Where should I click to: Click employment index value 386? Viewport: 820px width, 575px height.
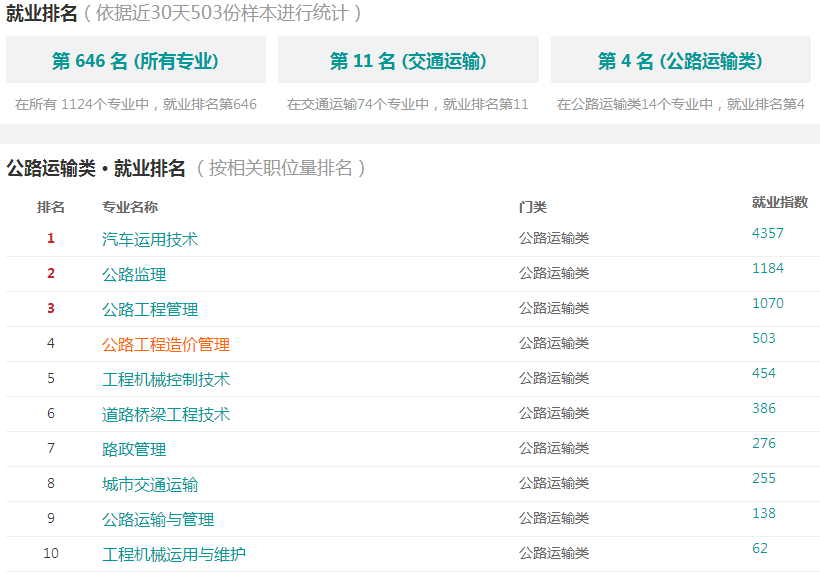tap(764, 408)
